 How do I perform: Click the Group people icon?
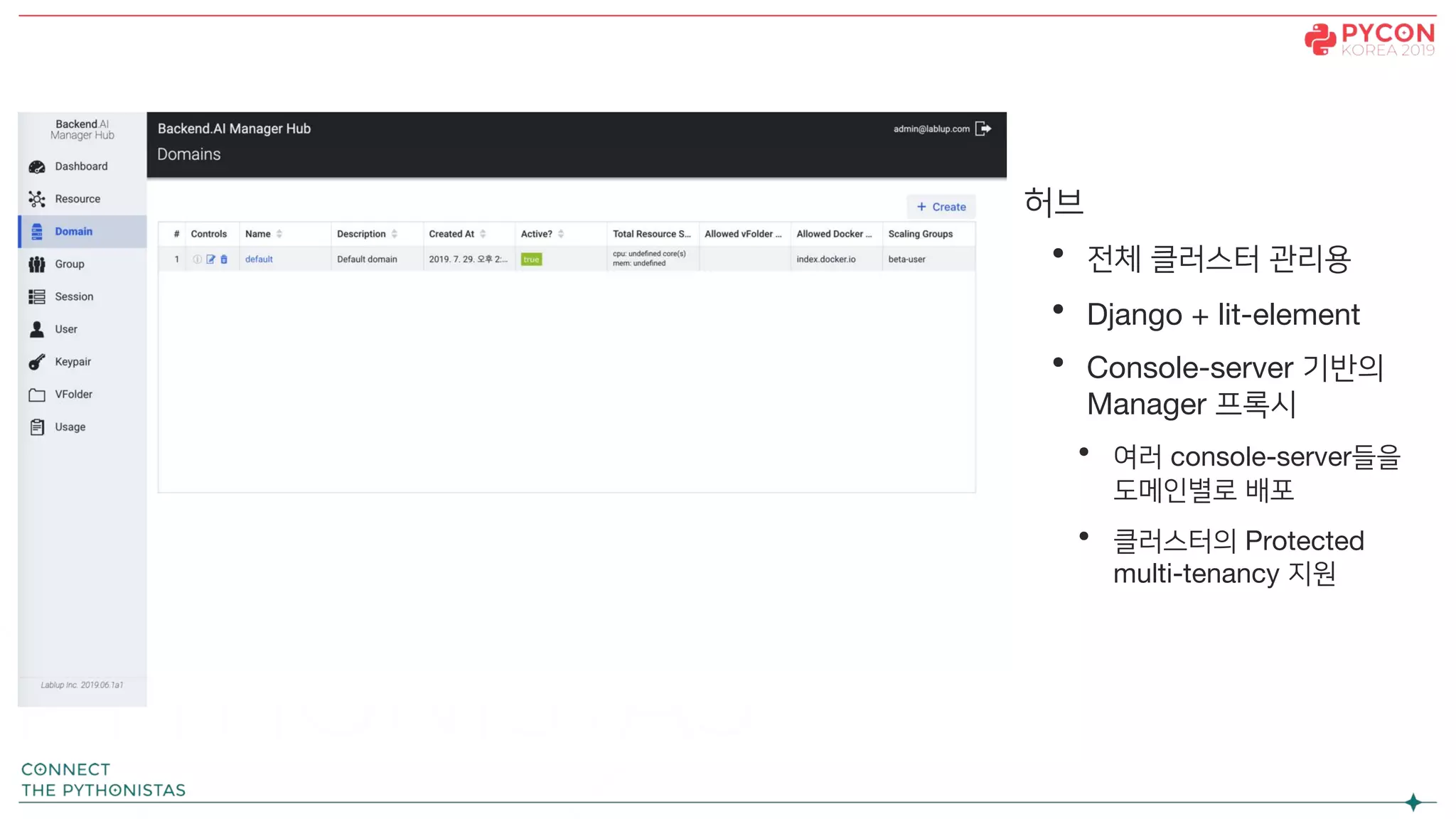37,264
